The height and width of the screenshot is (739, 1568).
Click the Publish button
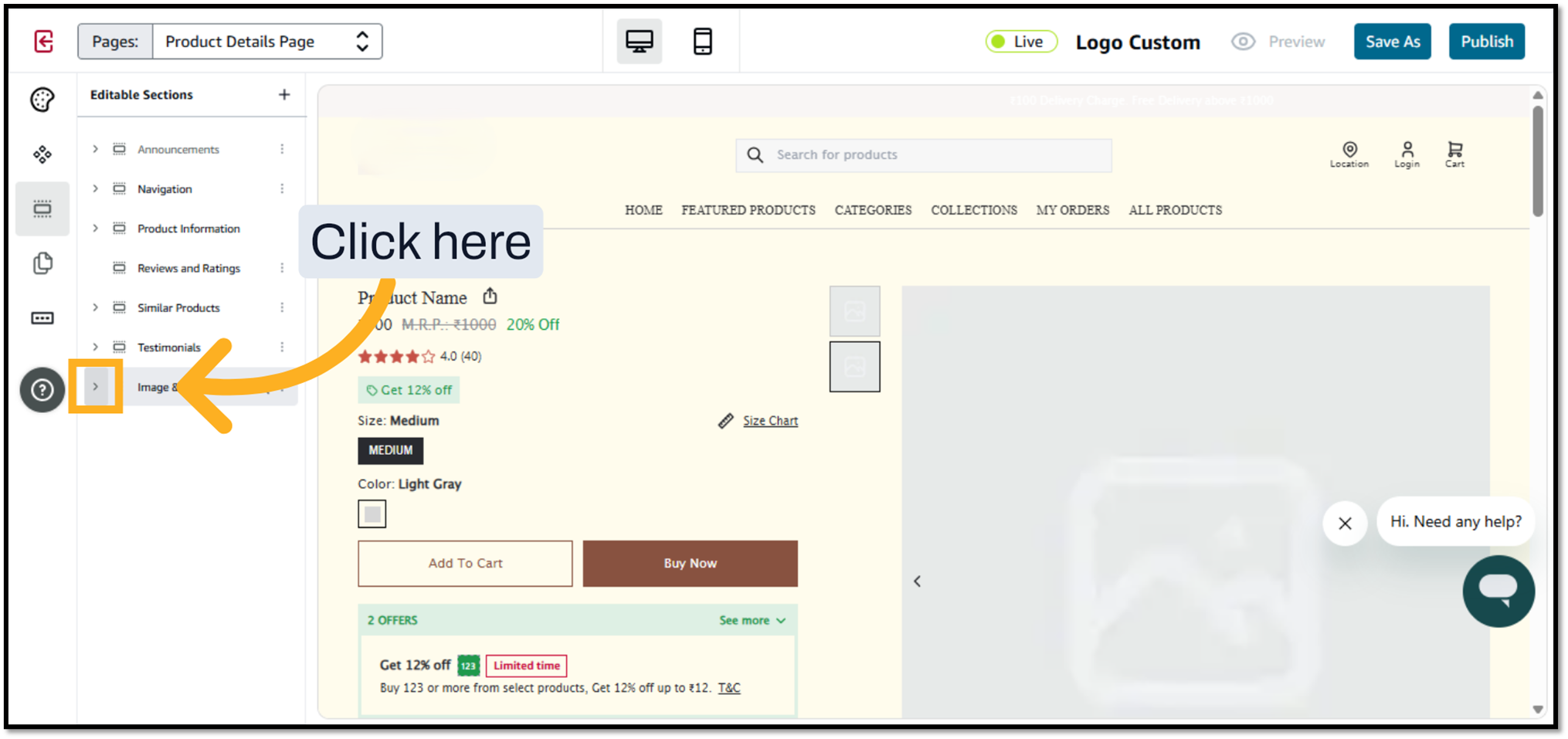pyautogui.click(x=1486, y=42)
